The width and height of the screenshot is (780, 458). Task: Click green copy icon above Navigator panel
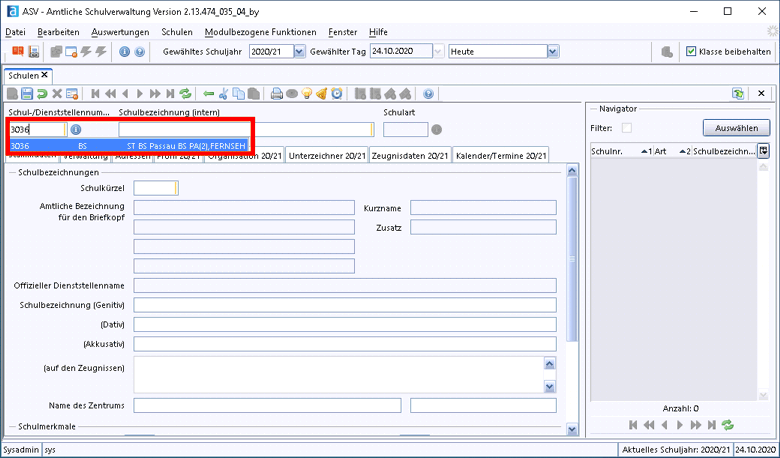738,93
